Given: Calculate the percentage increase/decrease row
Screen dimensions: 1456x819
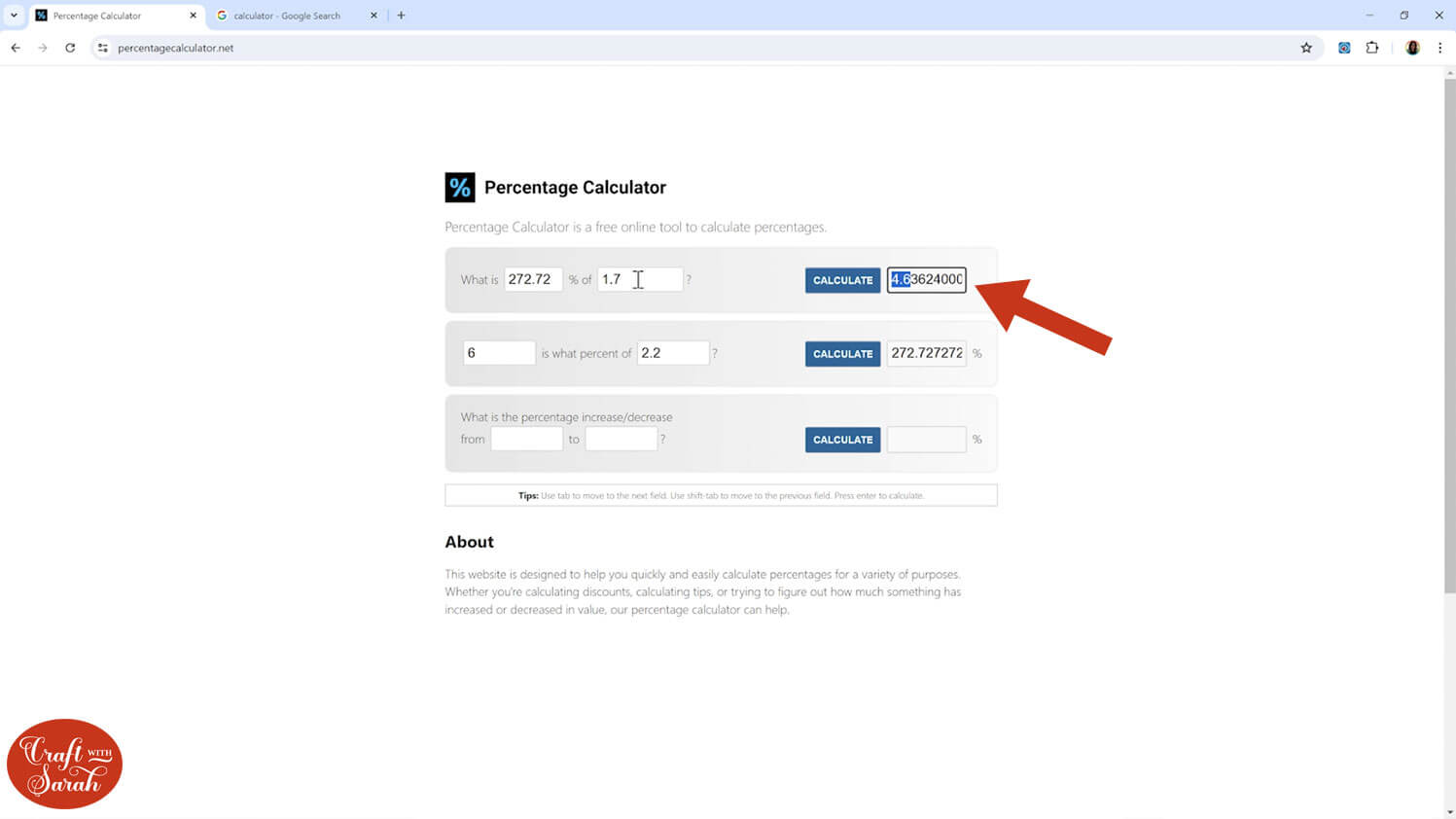Looking at the screenshot, I should coord(842,440).
